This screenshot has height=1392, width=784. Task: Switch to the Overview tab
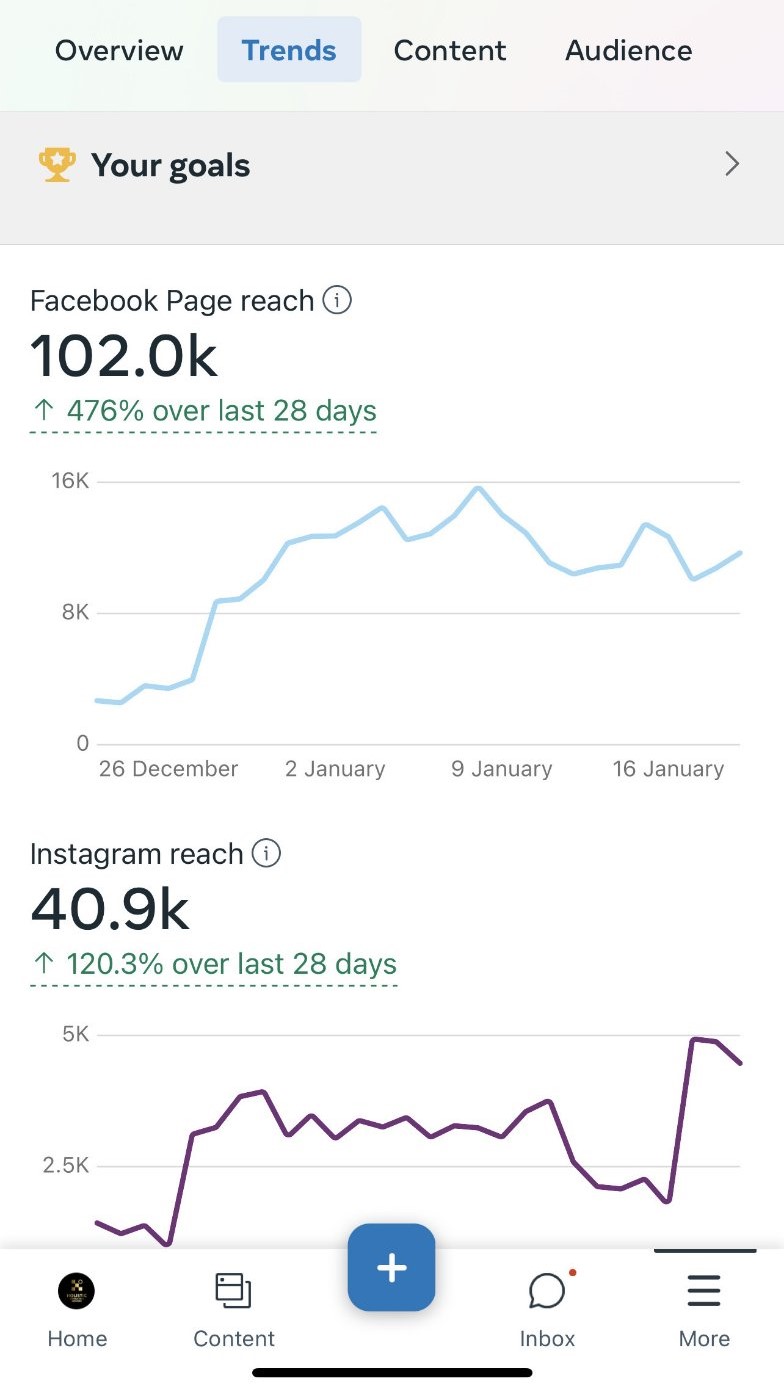pos(119,50)
